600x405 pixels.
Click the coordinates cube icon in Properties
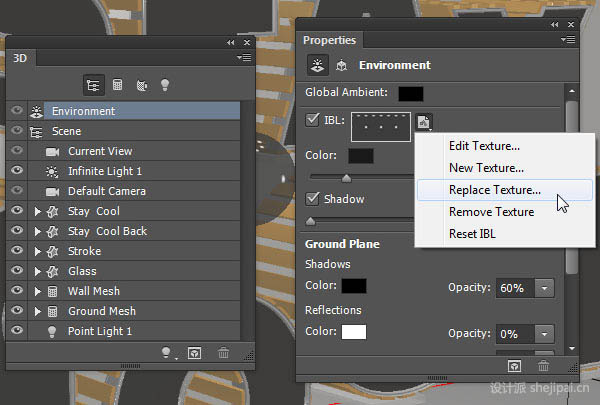tap(341, 65)
